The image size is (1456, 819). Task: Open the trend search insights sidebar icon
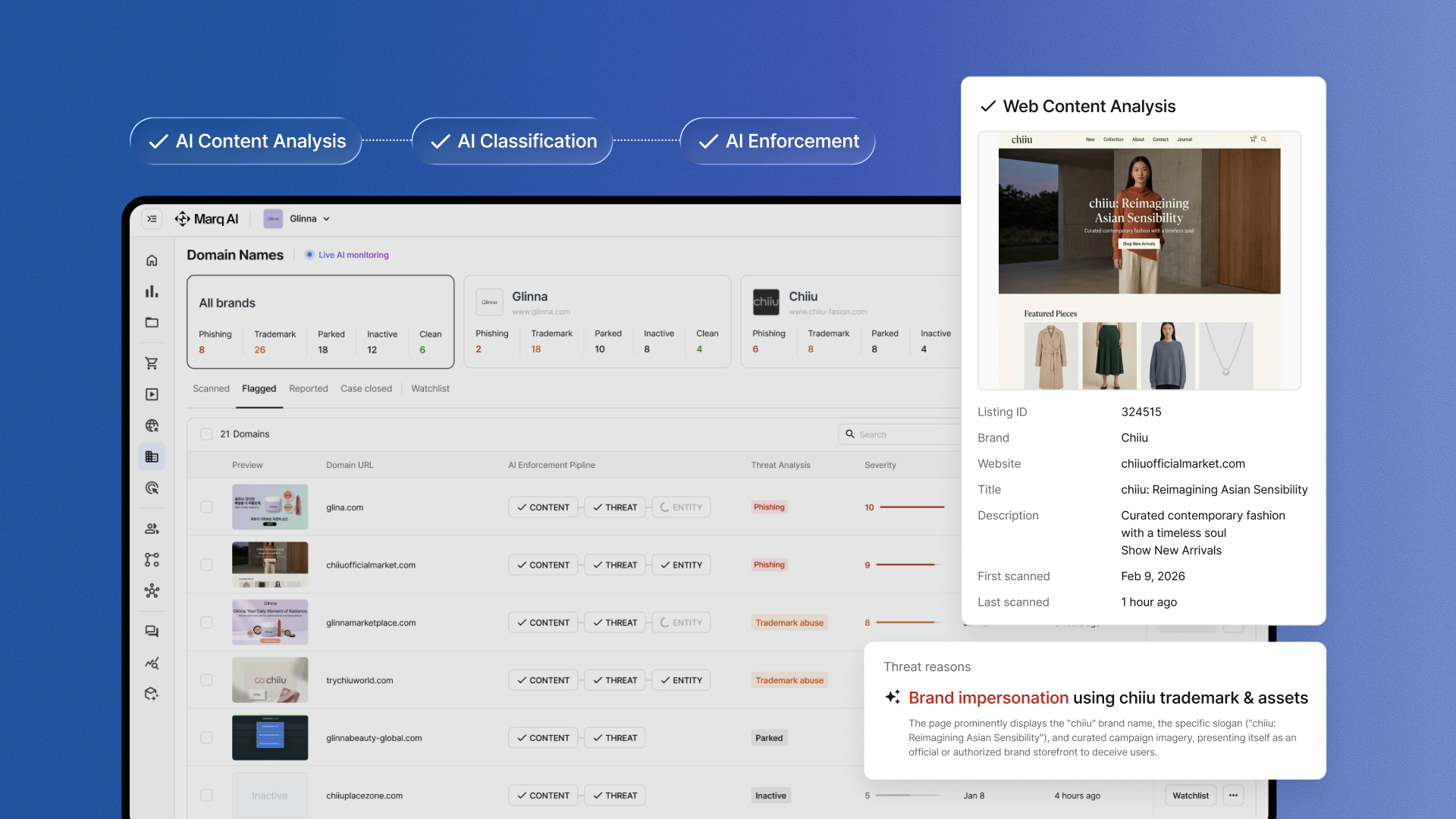[152, 663]
